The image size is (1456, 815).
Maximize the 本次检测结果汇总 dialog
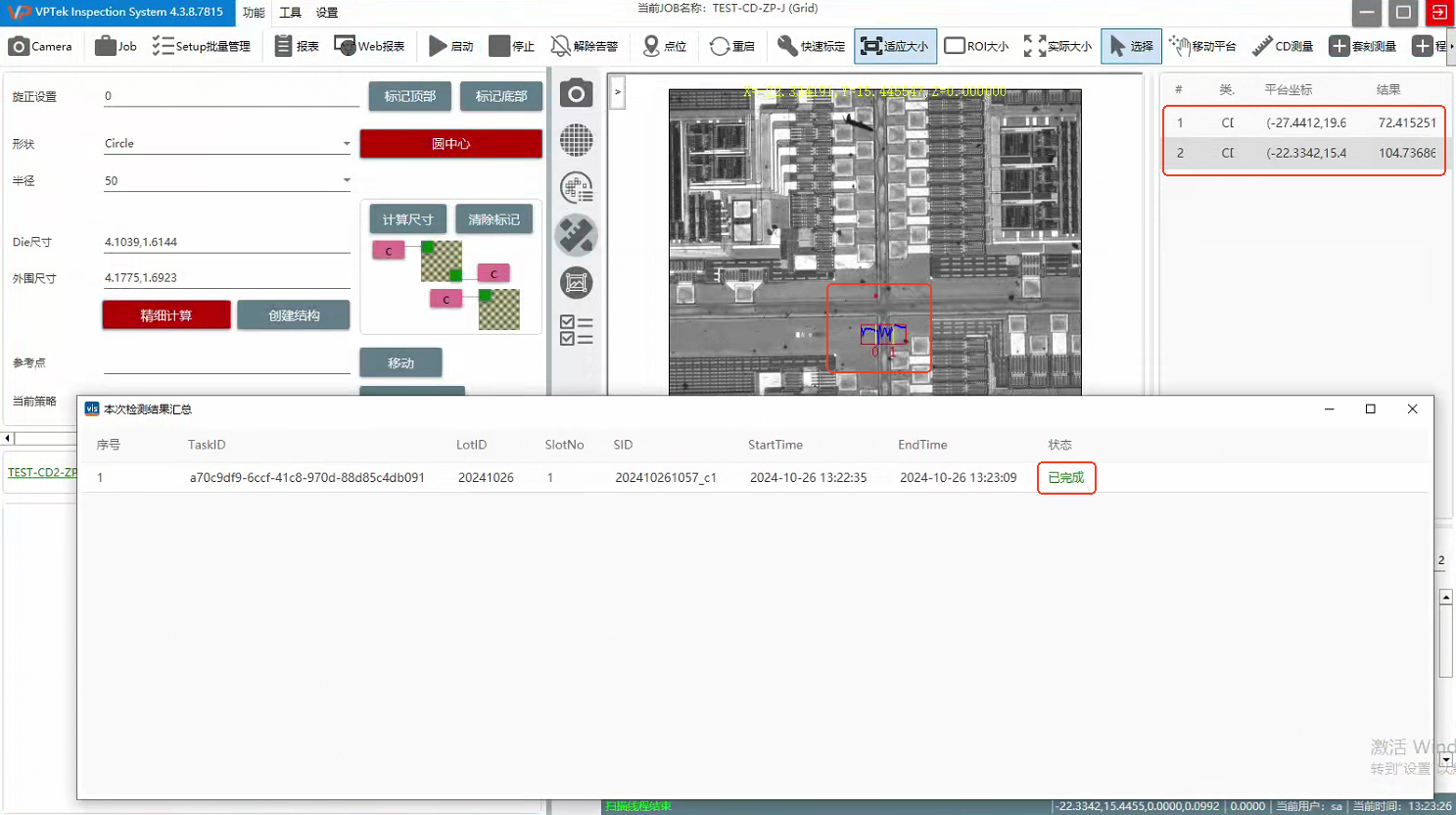1370,408
